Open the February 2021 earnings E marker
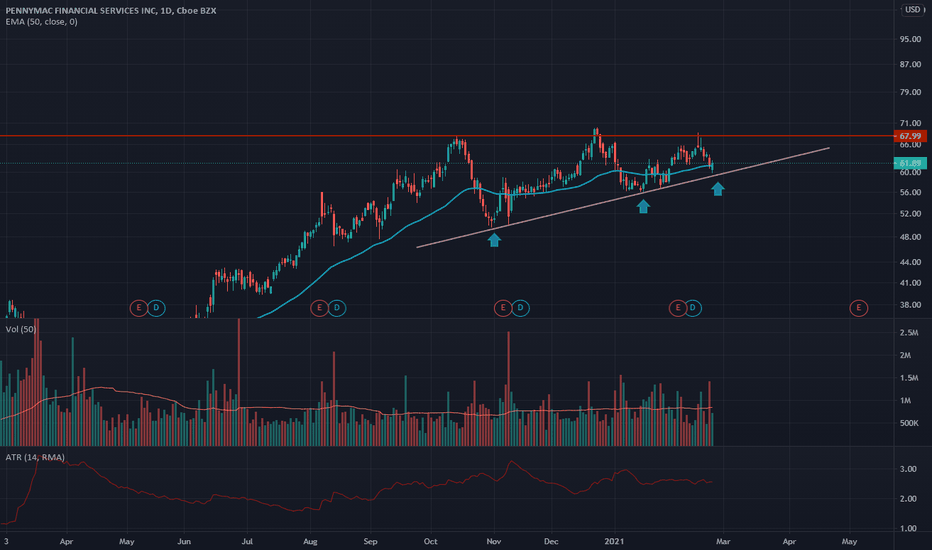 coord(678,308)
